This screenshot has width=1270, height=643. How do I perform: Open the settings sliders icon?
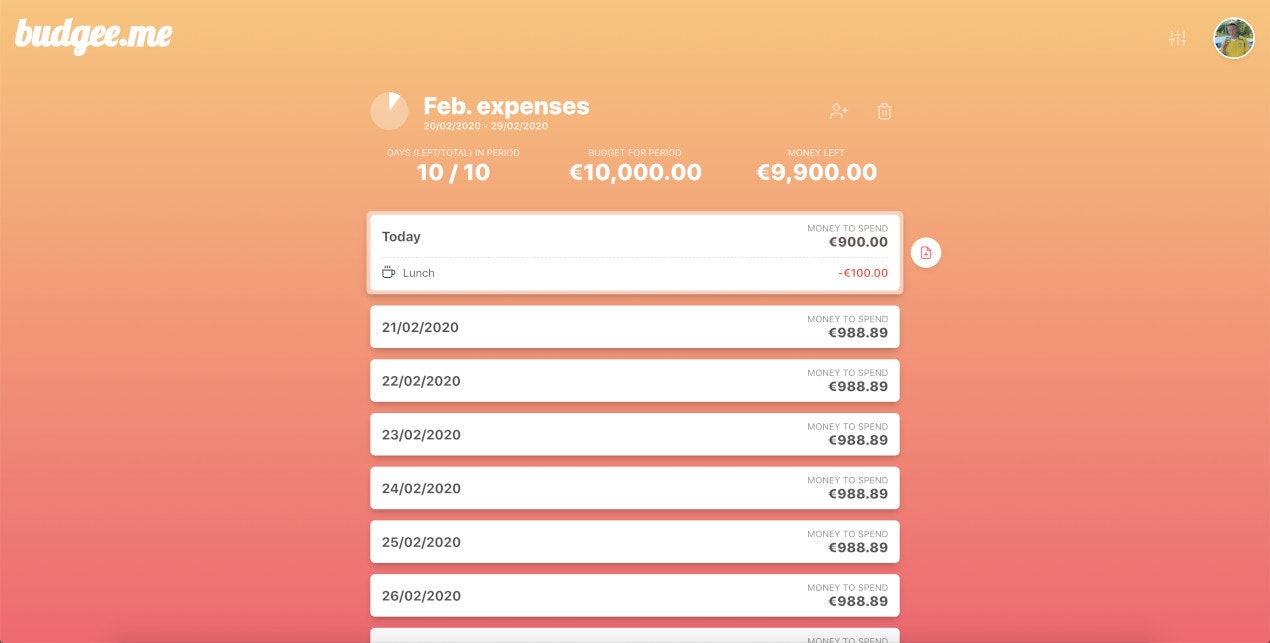[x=1178, y=38]
